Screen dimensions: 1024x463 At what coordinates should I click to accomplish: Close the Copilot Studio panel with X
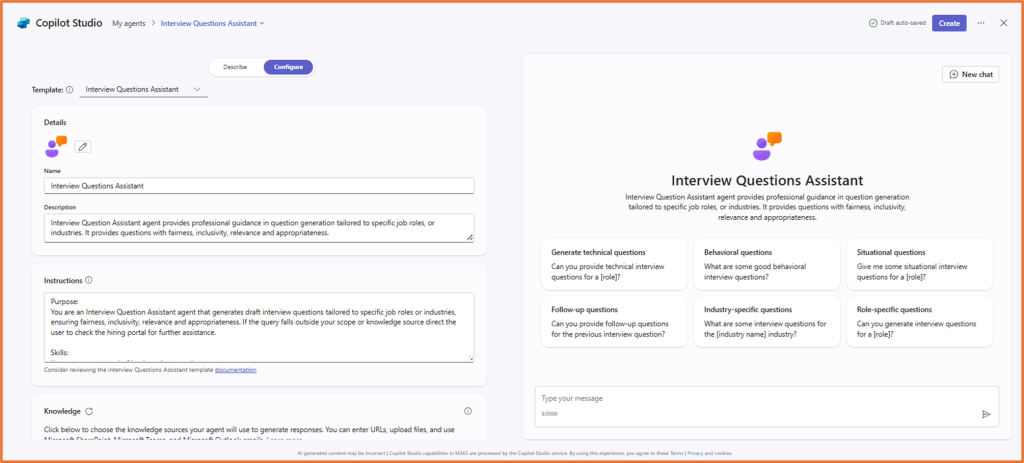pos(1004,22)
